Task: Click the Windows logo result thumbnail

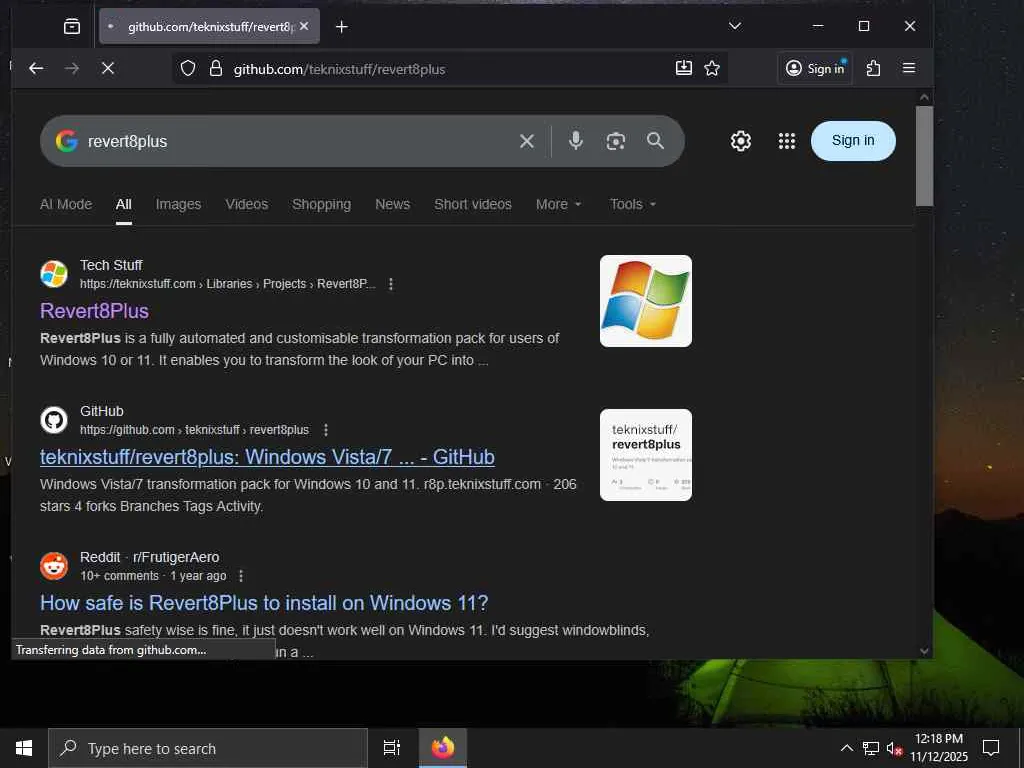Action: pyautogui.click(x=646, y=301)
